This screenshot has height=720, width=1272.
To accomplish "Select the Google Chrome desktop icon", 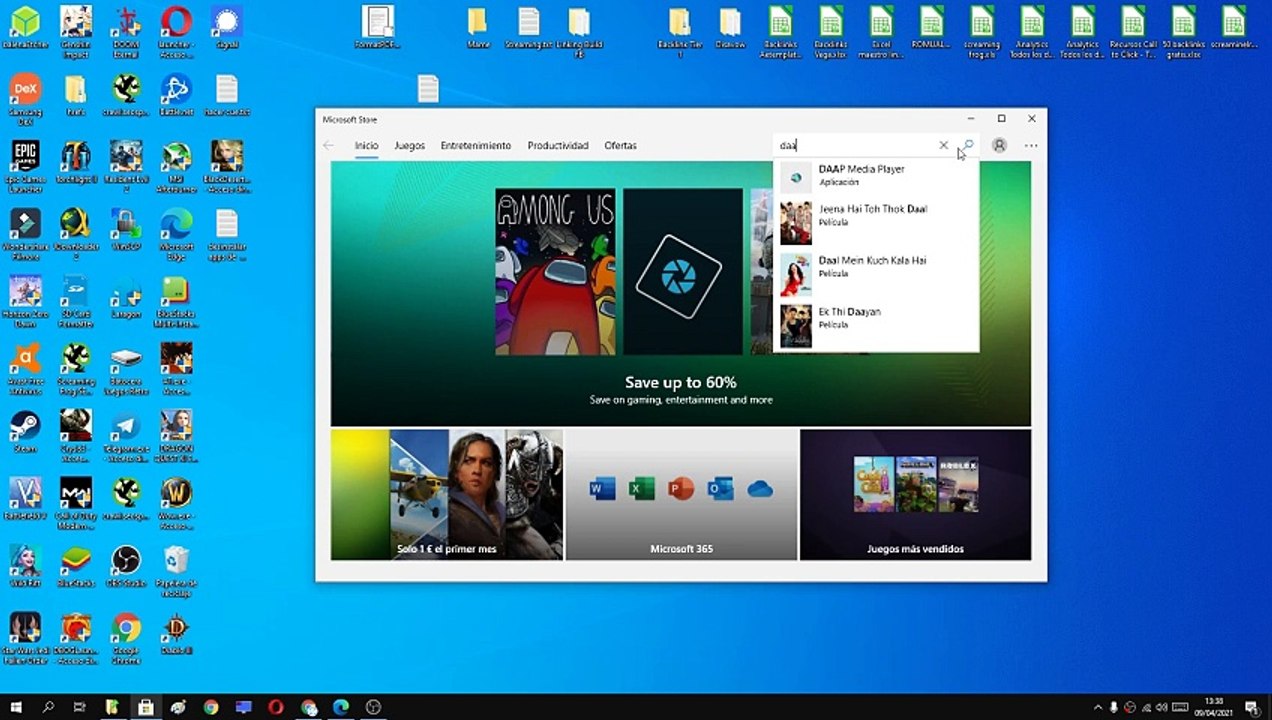I will [x=126, y=638].
